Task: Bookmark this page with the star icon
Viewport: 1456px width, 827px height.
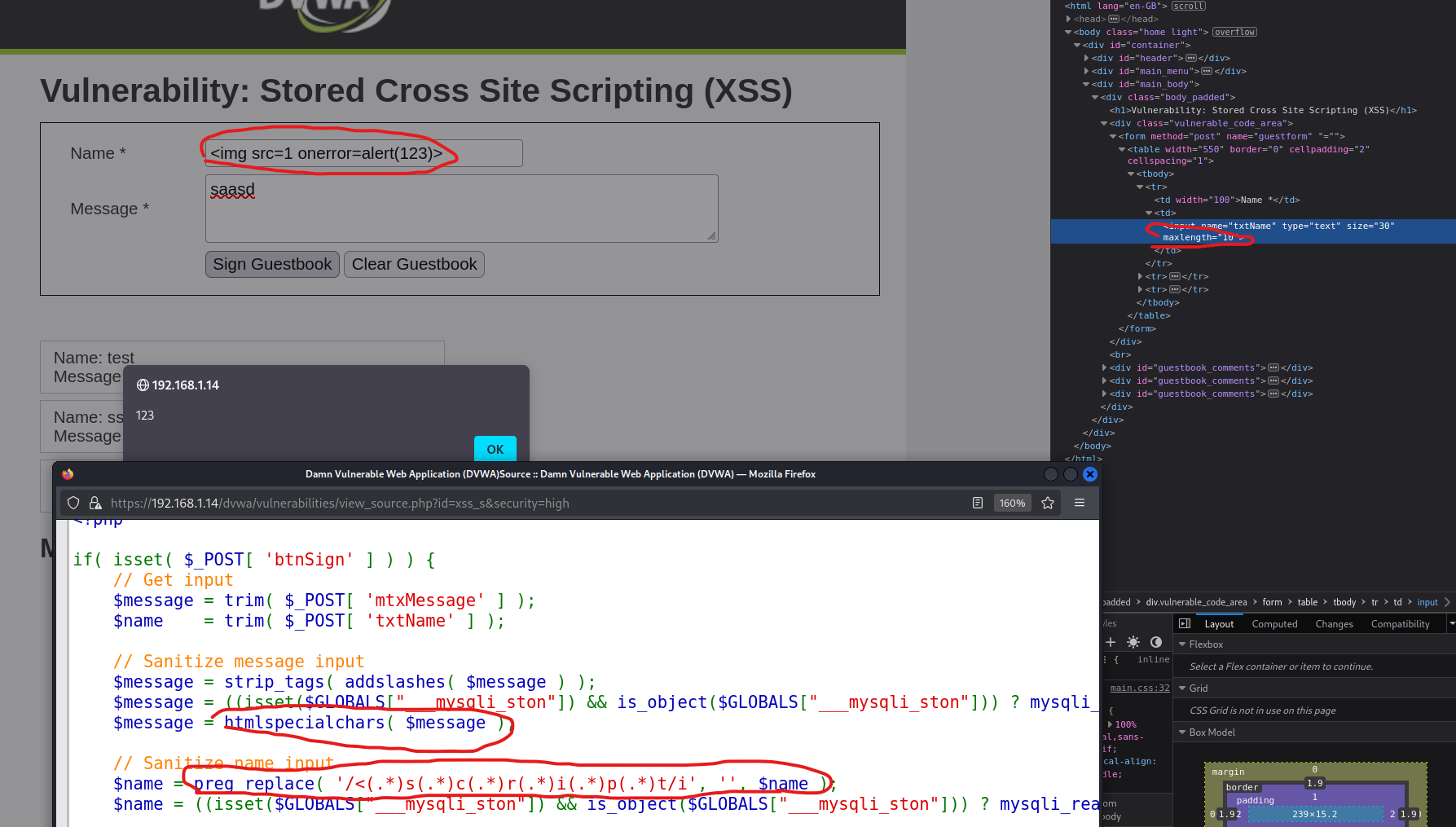Action: tap(1048, 503)
